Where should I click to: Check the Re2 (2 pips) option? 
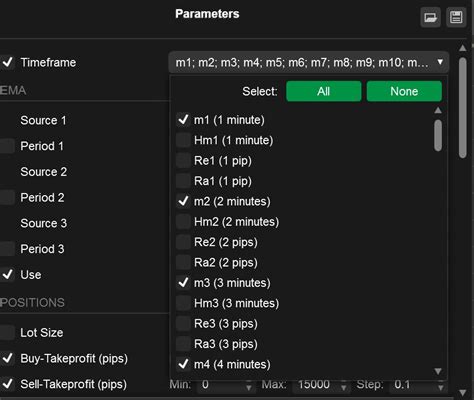[183, 242]
